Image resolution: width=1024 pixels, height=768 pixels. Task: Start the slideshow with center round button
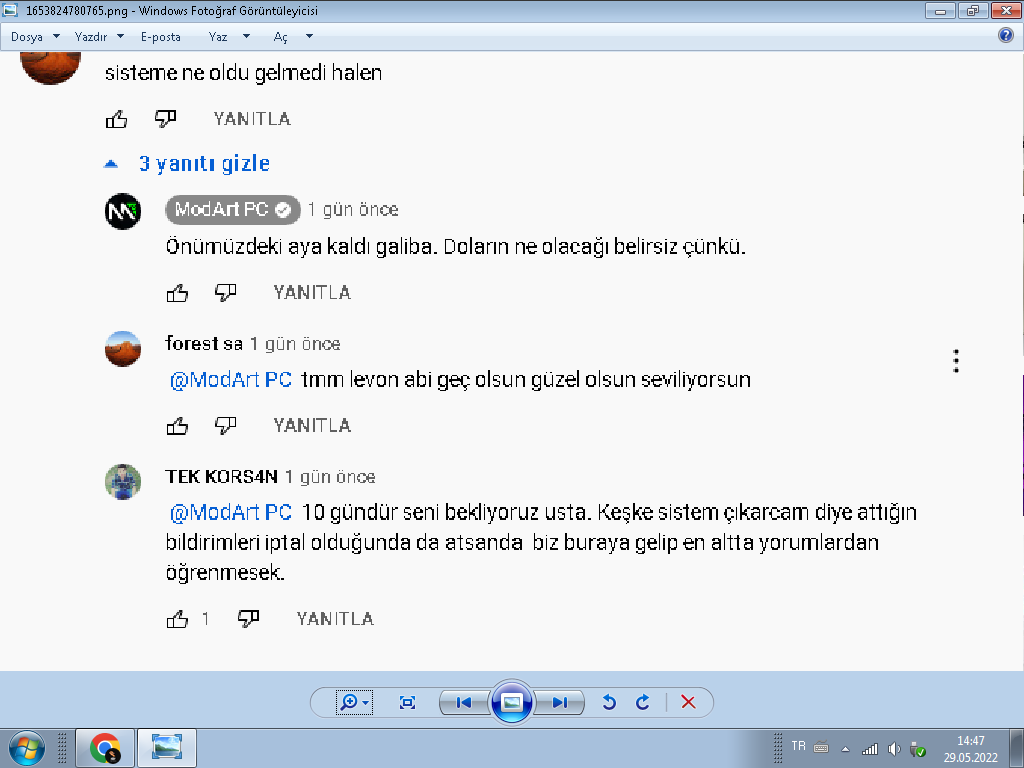click(x=511, y=703)
